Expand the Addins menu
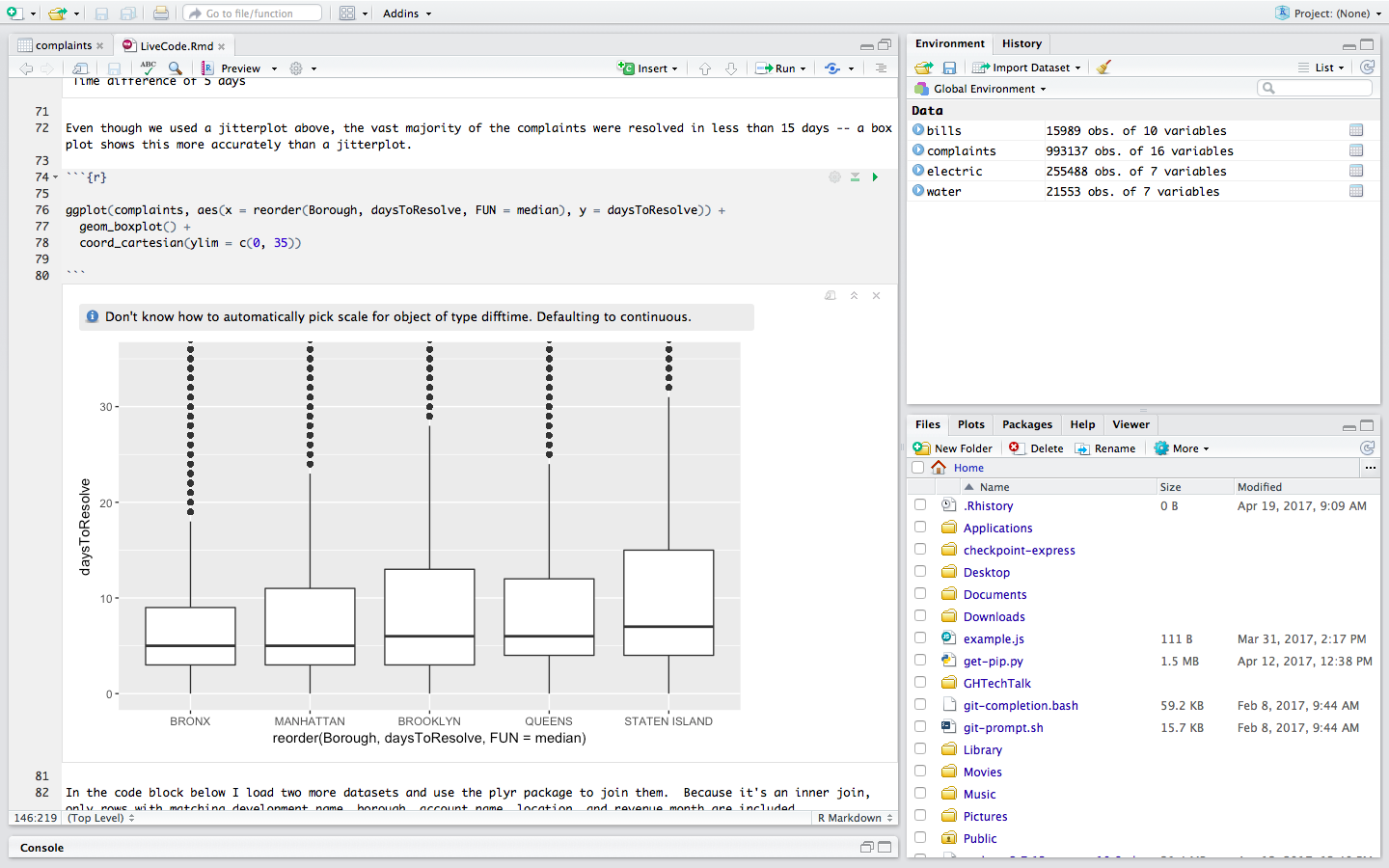1389x868 pixels. click(x=406, y=14)
